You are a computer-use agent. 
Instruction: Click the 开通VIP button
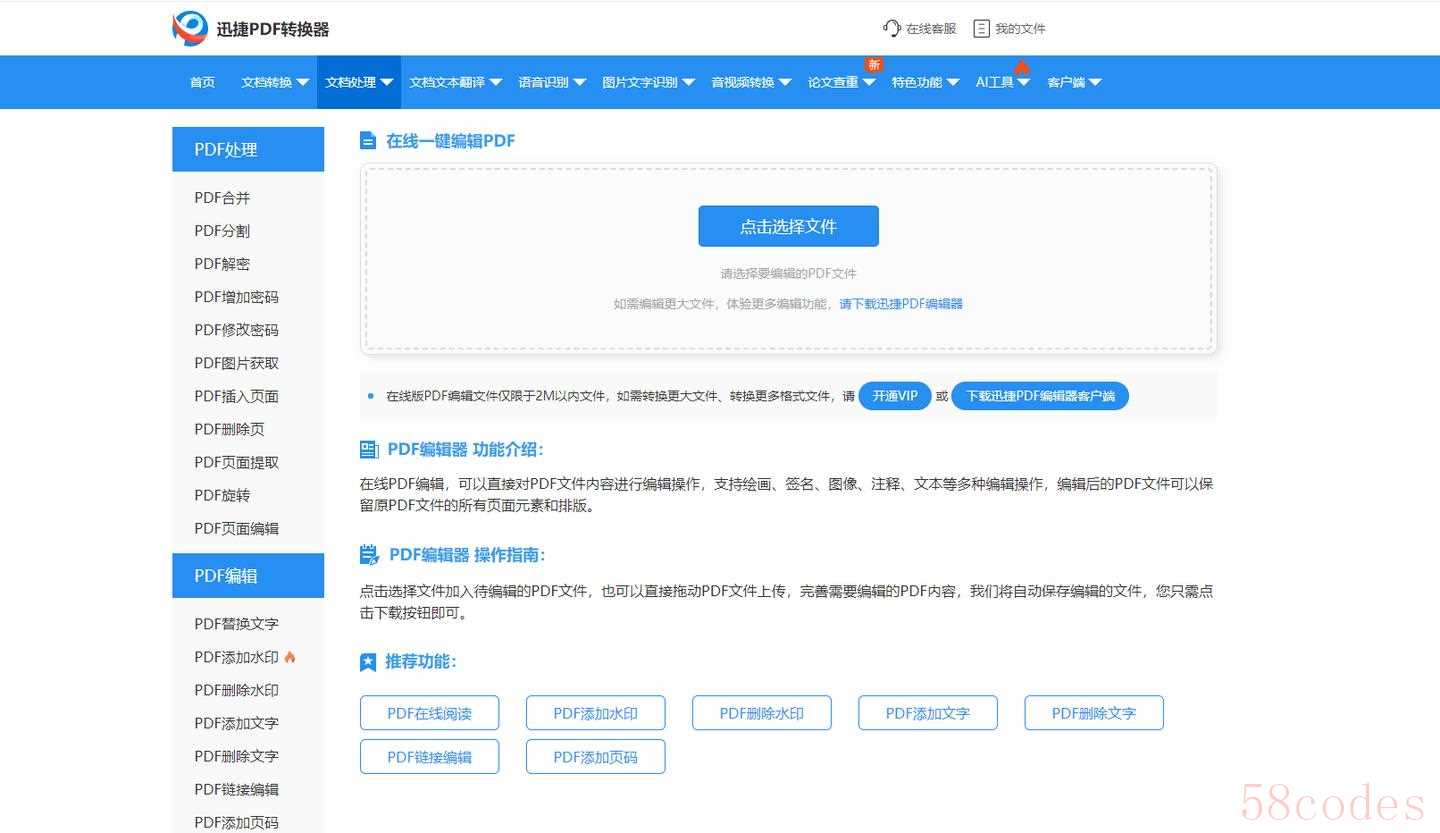(894, 396)
